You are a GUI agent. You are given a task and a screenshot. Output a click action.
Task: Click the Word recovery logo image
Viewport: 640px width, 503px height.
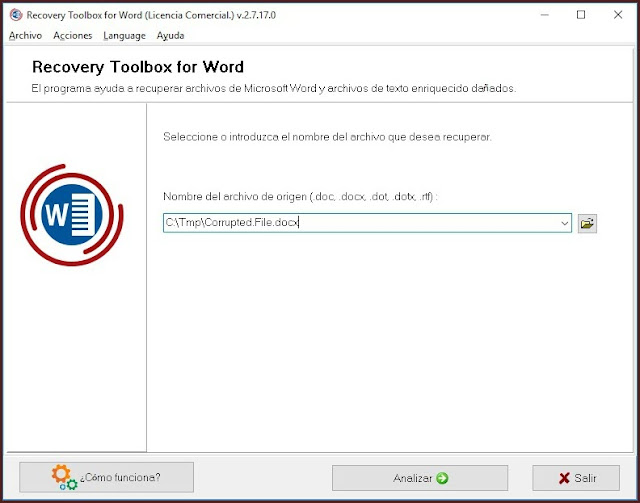tap(72, 215)
